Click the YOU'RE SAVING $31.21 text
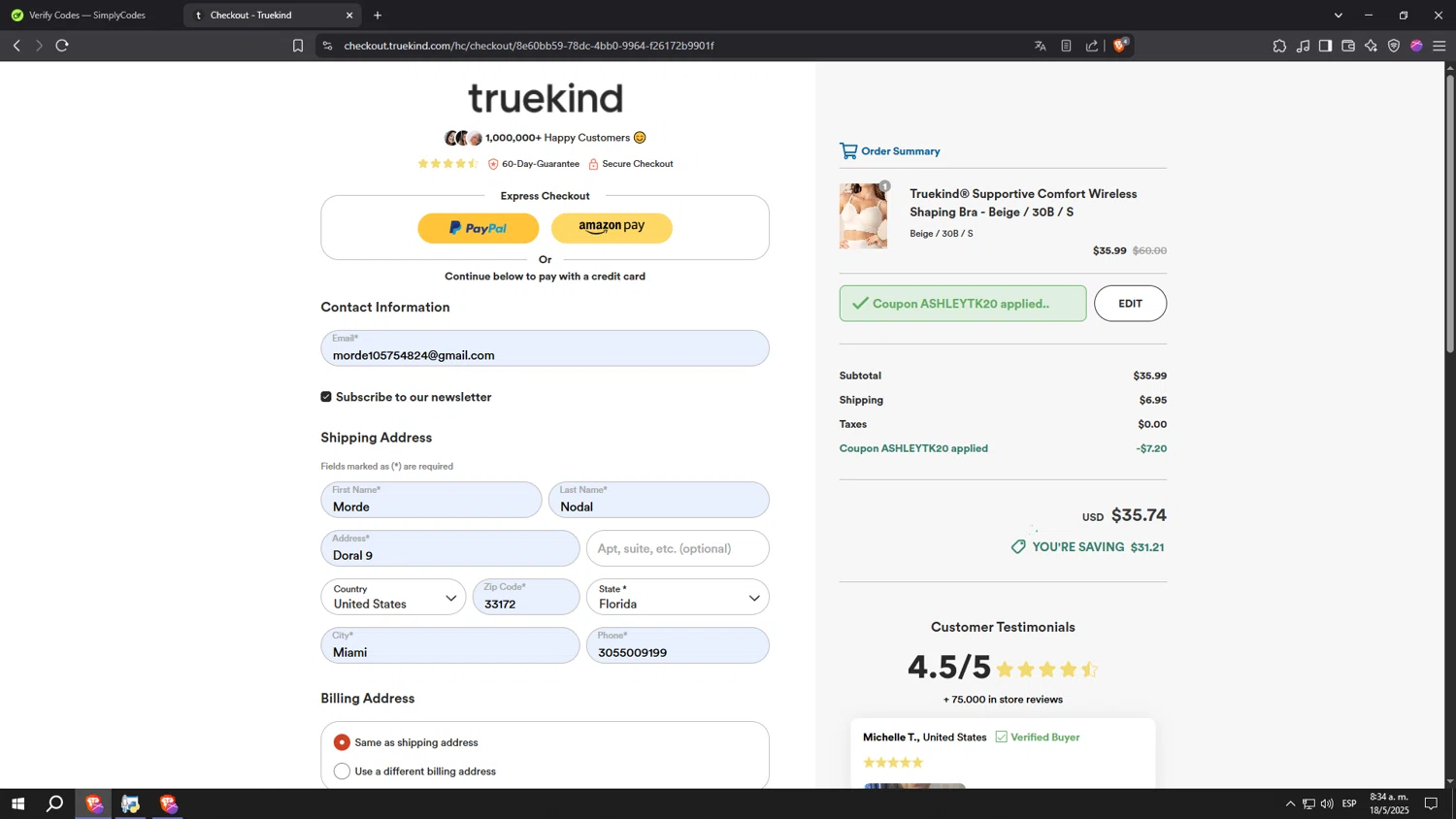The height and width of the screenshot is (819, 1456). click(x=1087, y=547)
